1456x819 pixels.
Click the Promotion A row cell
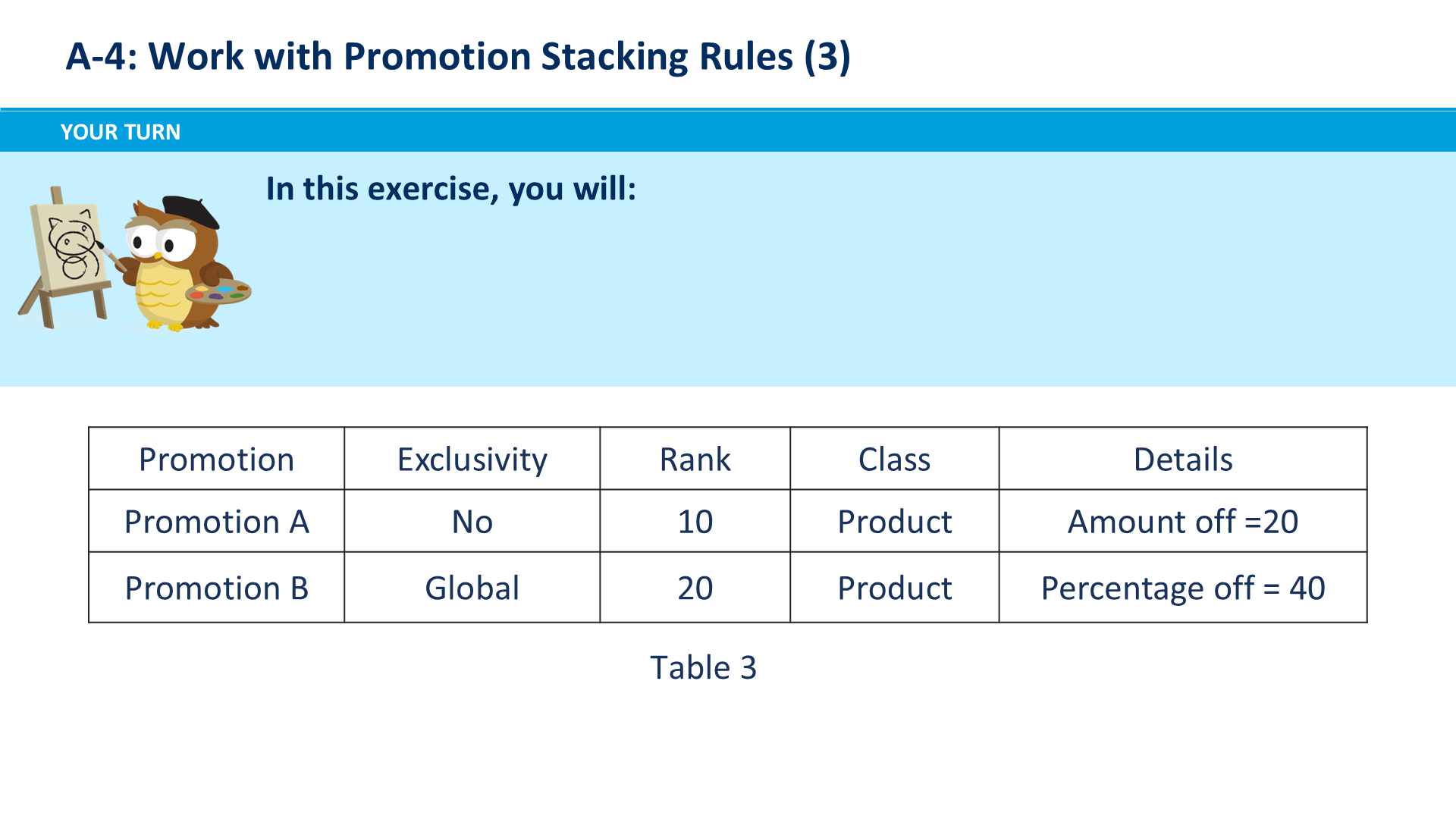217,521
